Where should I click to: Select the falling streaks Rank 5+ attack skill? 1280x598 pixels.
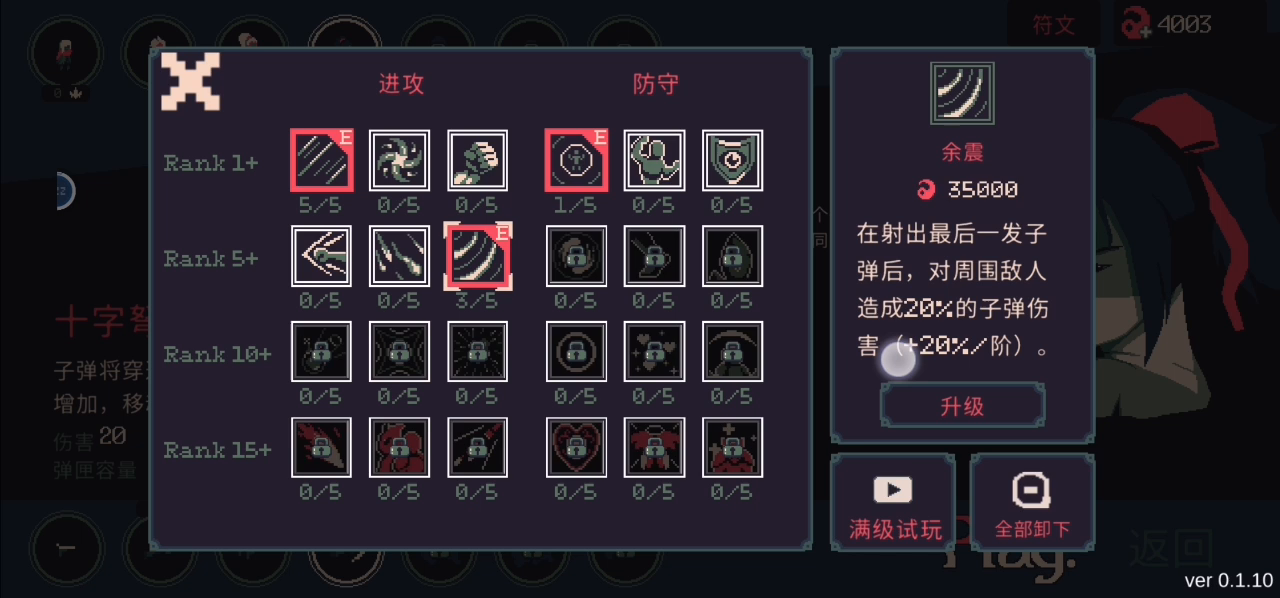399,256
